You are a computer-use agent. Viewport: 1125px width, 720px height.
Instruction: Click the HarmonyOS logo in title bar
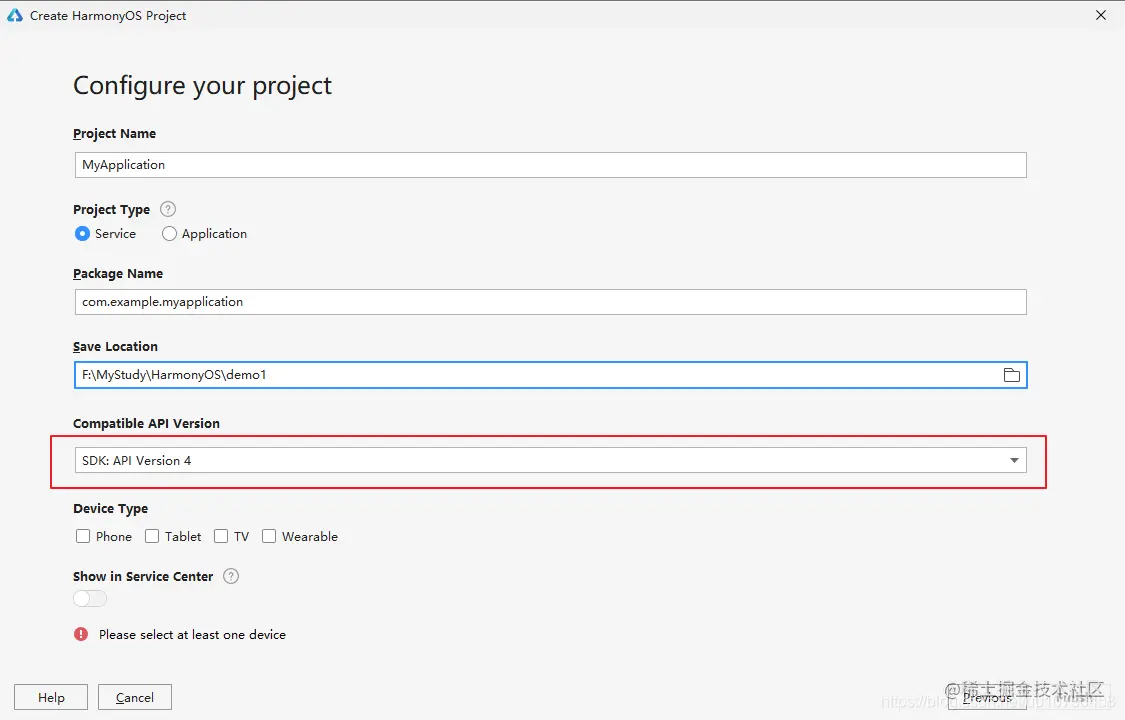pyautogui.click(x=14, y=15)
